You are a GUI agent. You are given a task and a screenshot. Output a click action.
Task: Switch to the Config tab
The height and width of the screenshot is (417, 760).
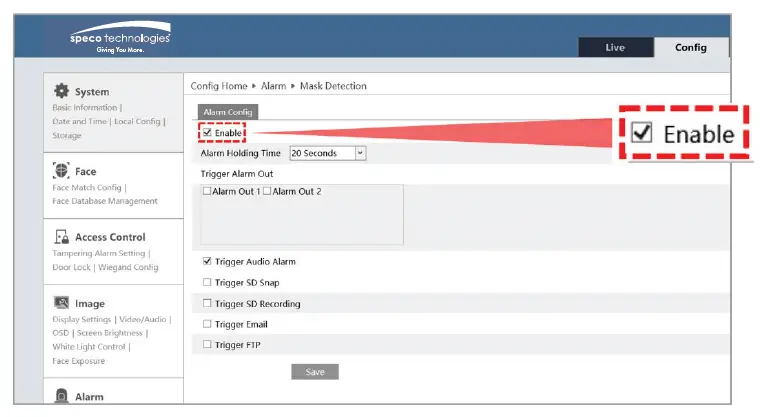coord(691,48)
